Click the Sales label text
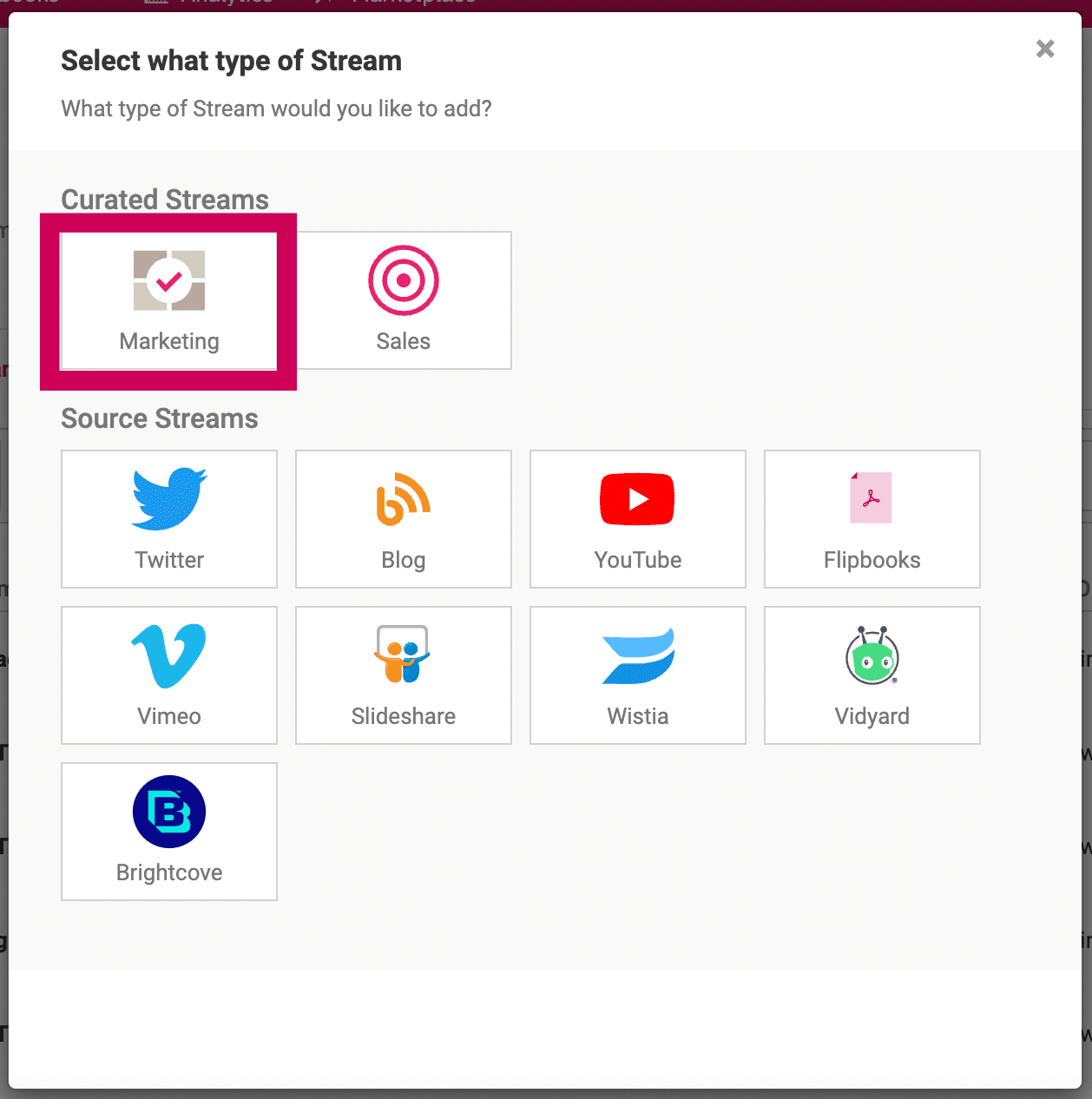The height and width of the screenshot is (1099, 1092). click(404, 341)
